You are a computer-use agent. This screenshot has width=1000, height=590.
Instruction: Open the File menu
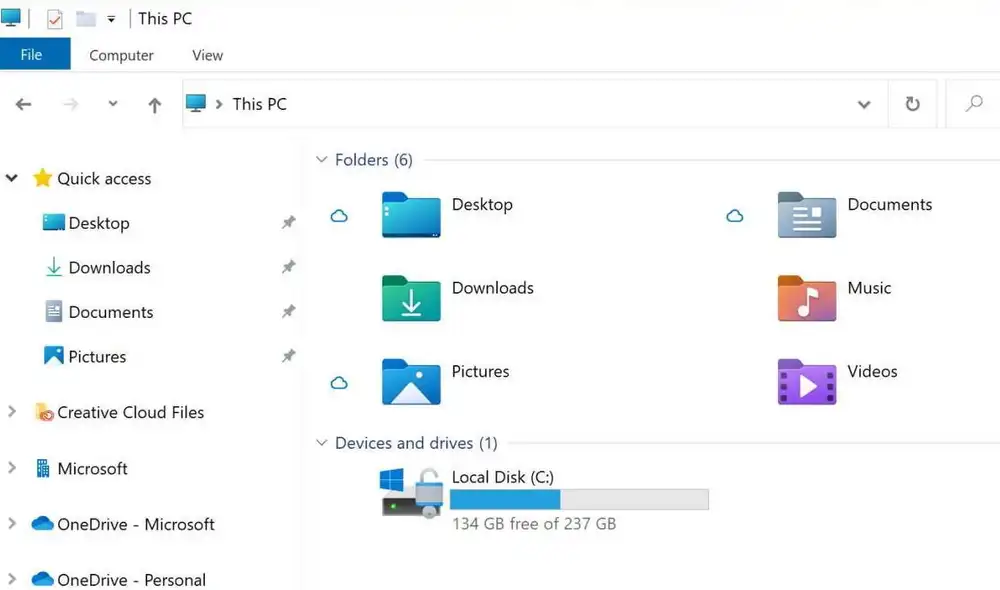[35, 55]
